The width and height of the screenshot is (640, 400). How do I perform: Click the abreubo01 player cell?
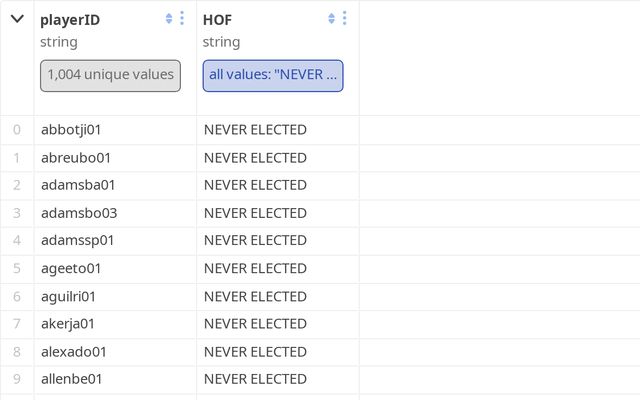76,157
